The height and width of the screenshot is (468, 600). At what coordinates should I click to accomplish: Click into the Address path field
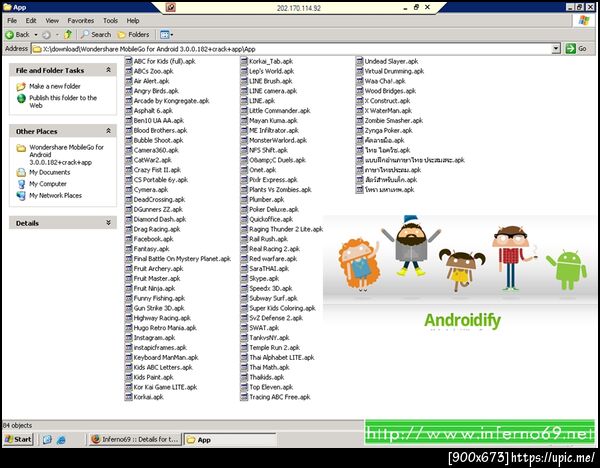point(292,49)
